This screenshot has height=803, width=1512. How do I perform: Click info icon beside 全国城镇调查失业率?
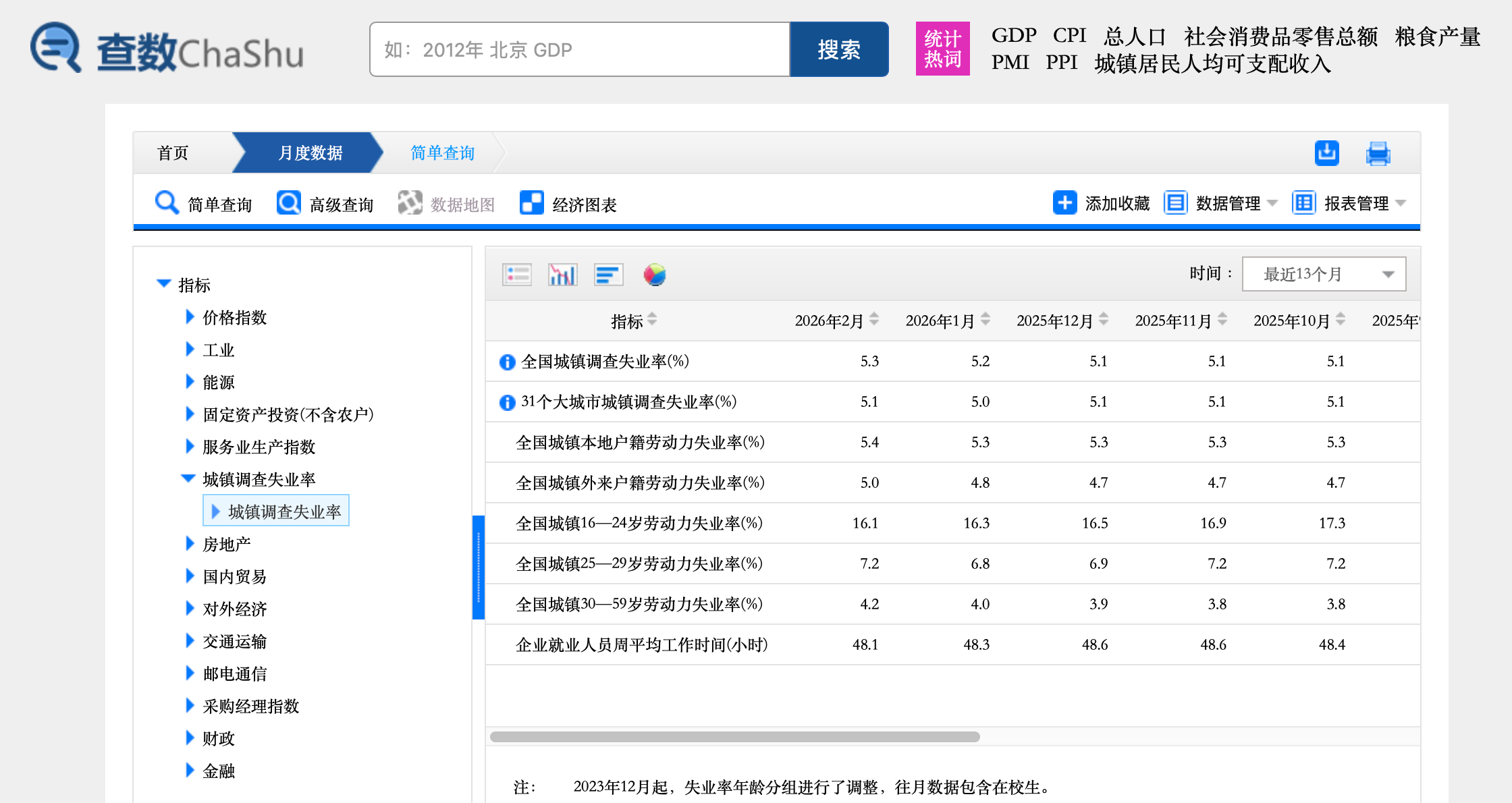[507, 362]
